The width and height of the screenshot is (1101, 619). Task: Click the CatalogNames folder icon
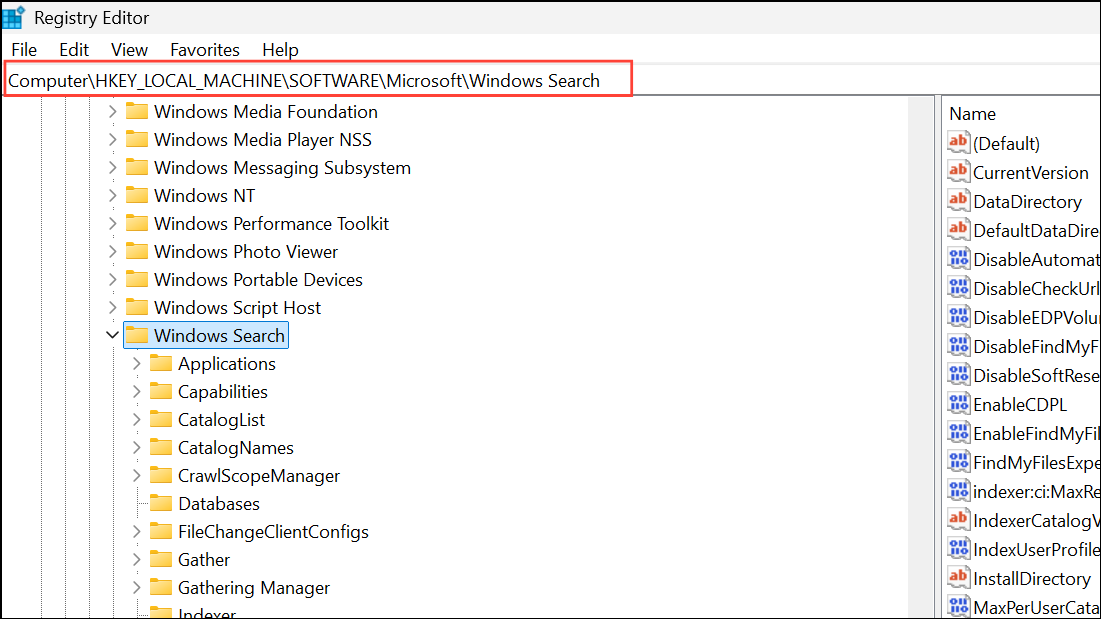161,447
